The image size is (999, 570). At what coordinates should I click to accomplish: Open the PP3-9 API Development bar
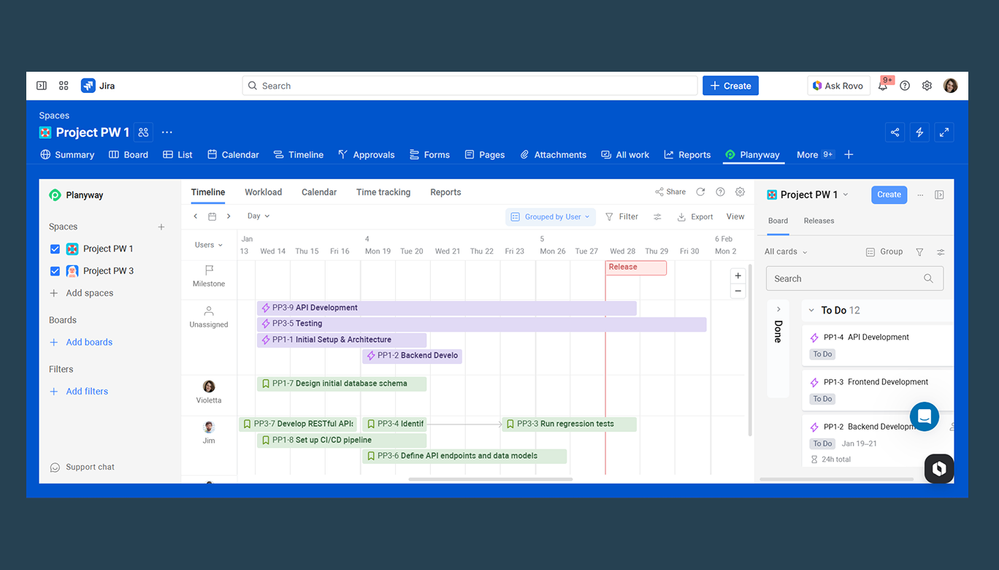click(x=447, y=308)
